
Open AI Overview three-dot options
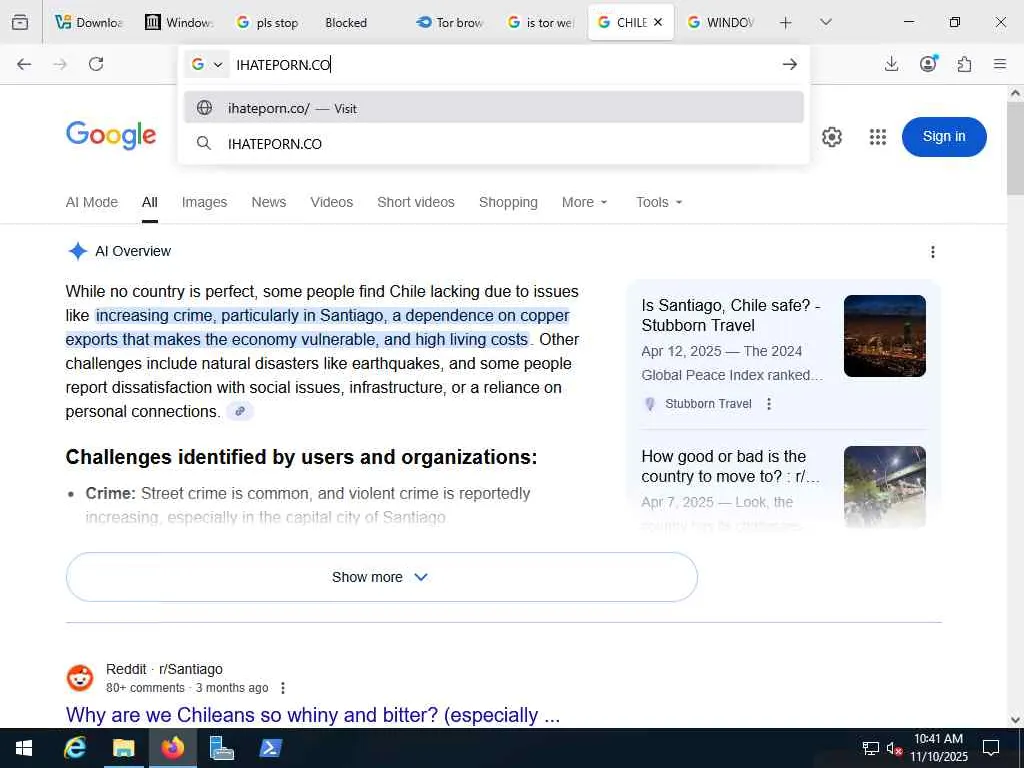tap(933, 251)
